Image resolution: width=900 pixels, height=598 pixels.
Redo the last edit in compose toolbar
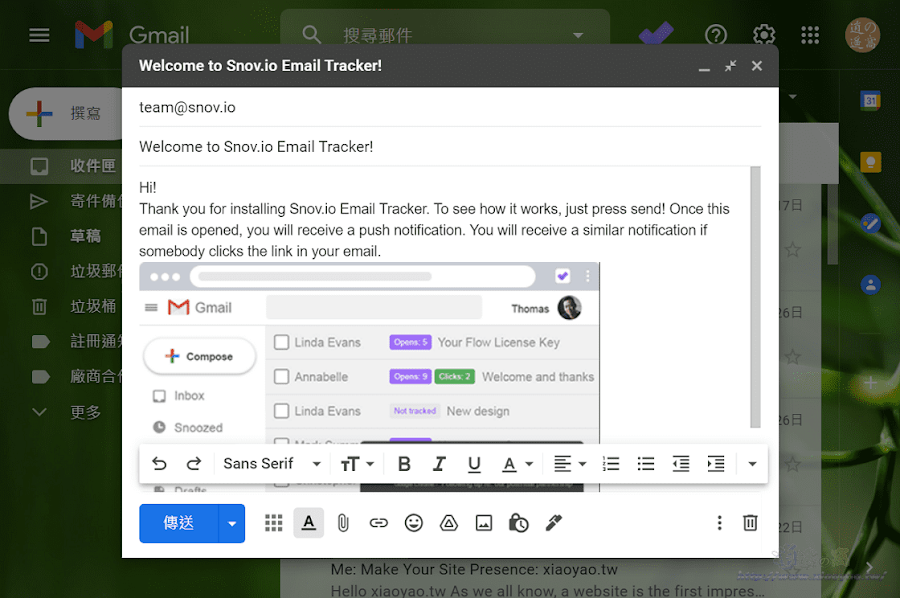pyautogui.click(x=194, y=464)
